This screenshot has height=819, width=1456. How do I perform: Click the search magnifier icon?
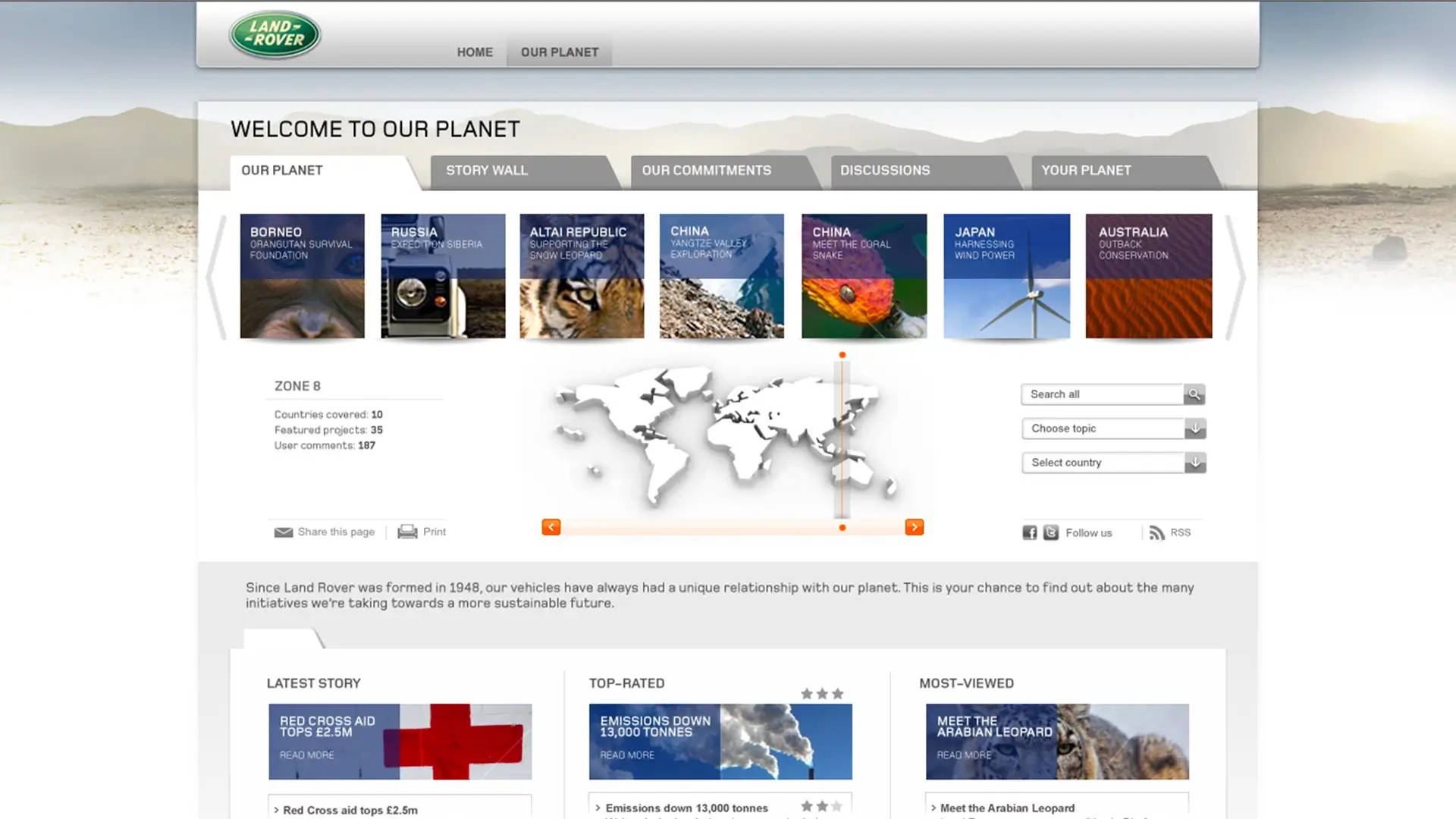[1194, 394]
